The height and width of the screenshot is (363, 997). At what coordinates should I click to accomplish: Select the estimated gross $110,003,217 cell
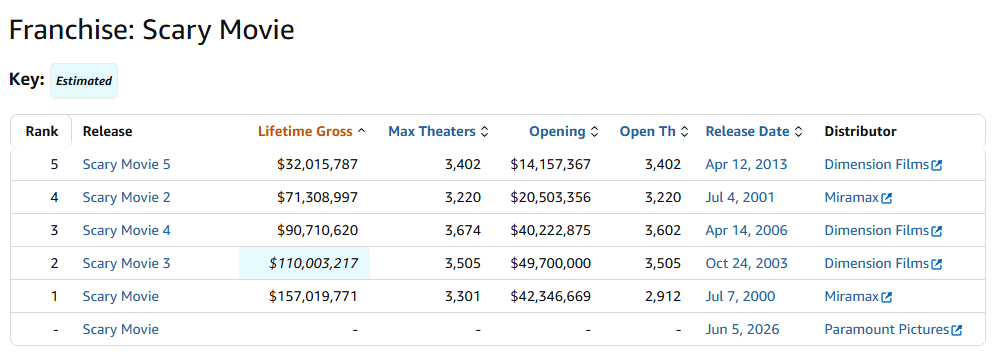click(x=305, y=263)
